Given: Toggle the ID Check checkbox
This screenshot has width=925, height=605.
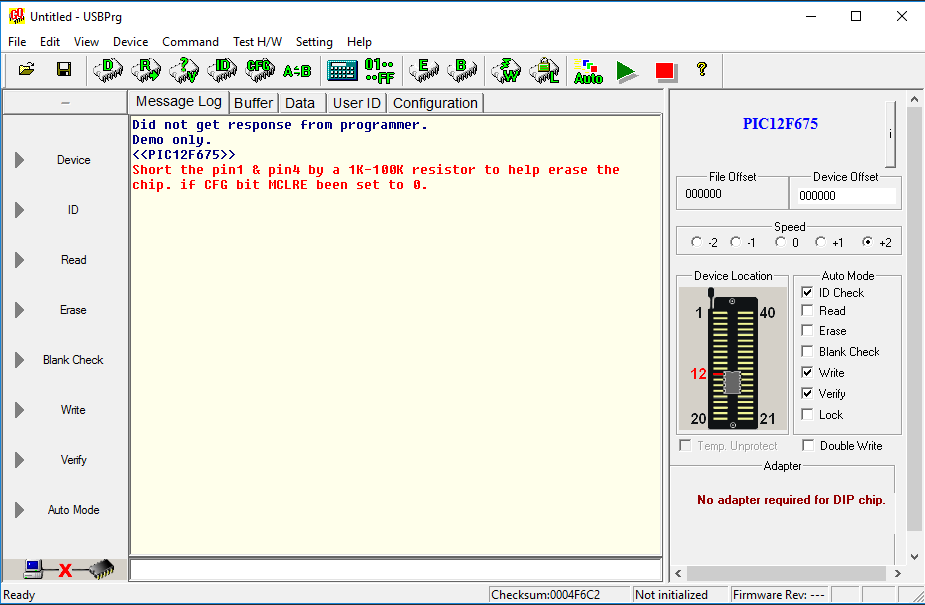Looking at the screenshot, I should 807,292.
